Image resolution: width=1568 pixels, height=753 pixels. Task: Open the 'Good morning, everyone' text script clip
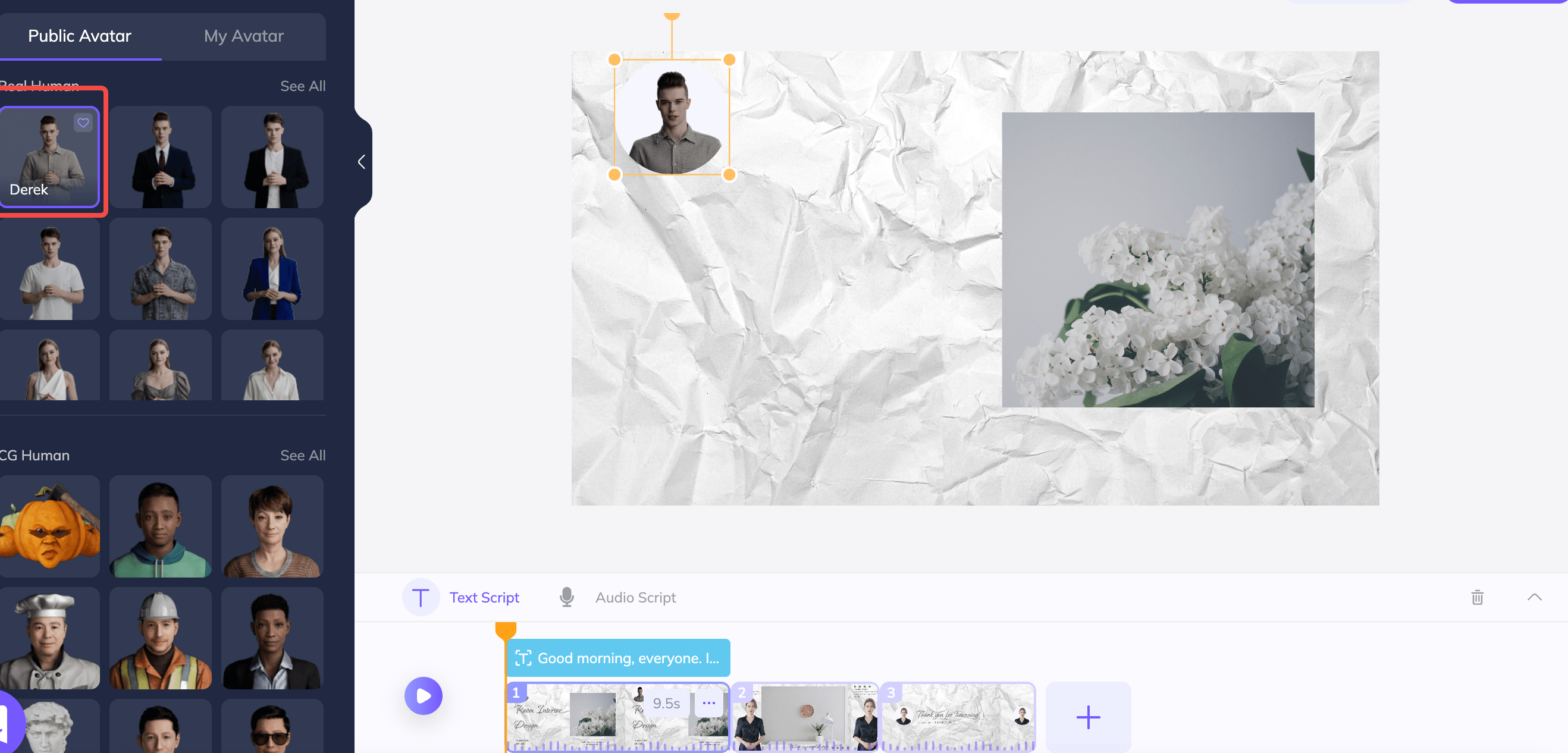(618, 658)
